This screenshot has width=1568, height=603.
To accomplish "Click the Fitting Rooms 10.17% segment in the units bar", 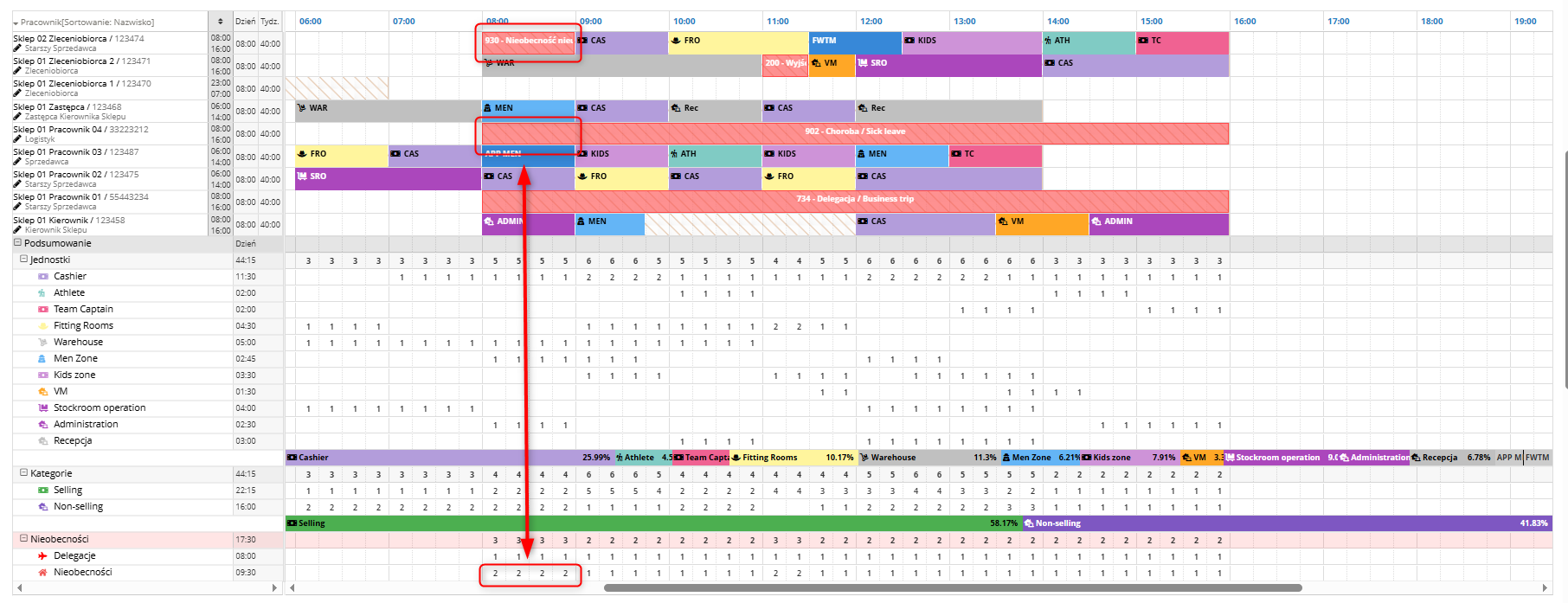I will click(793, 458).
